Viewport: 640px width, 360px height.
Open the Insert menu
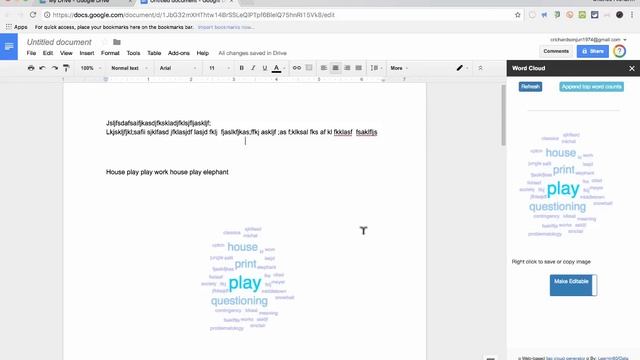[87, 53]
